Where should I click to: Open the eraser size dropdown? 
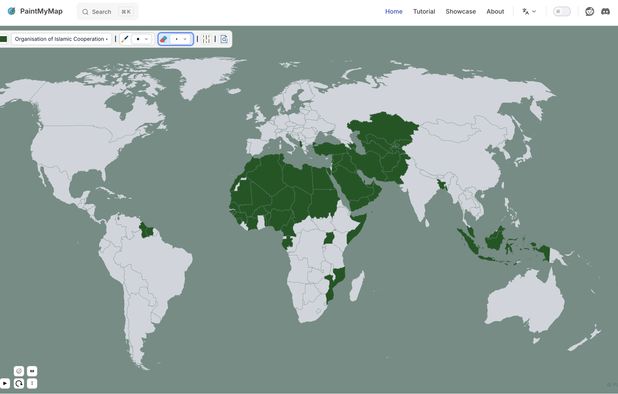click(x=181, y=39)
